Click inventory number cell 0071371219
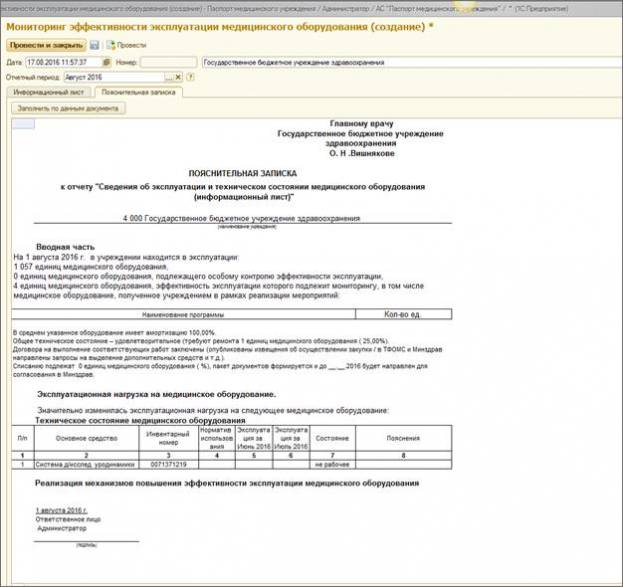623x587 pixels. click(x=169, y=465)
